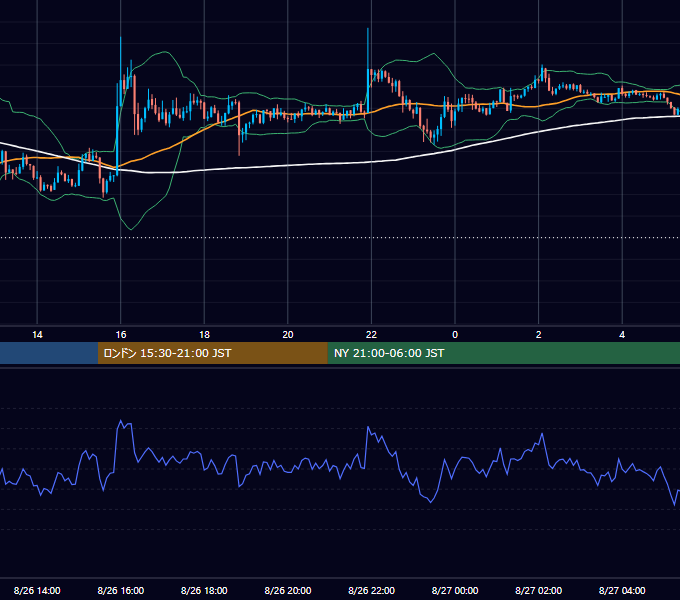Click the 0 hour label on chart axis
This screenshot has height=600, width=680.
click(455, 335)
